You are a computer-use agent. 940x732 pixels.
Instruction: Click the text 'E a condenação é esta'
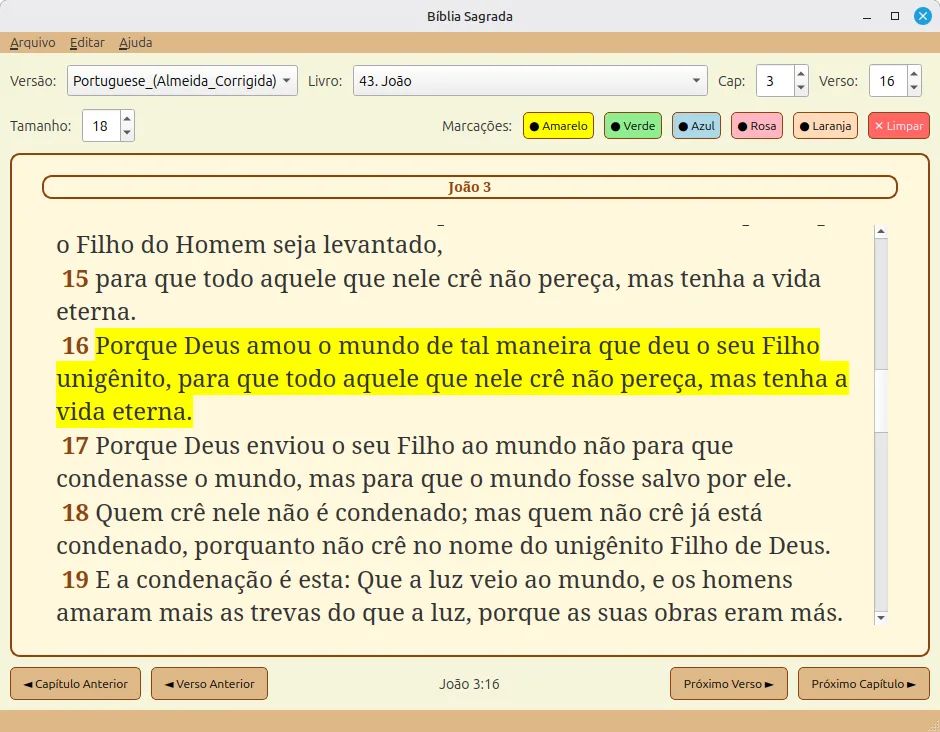point(222,580)
